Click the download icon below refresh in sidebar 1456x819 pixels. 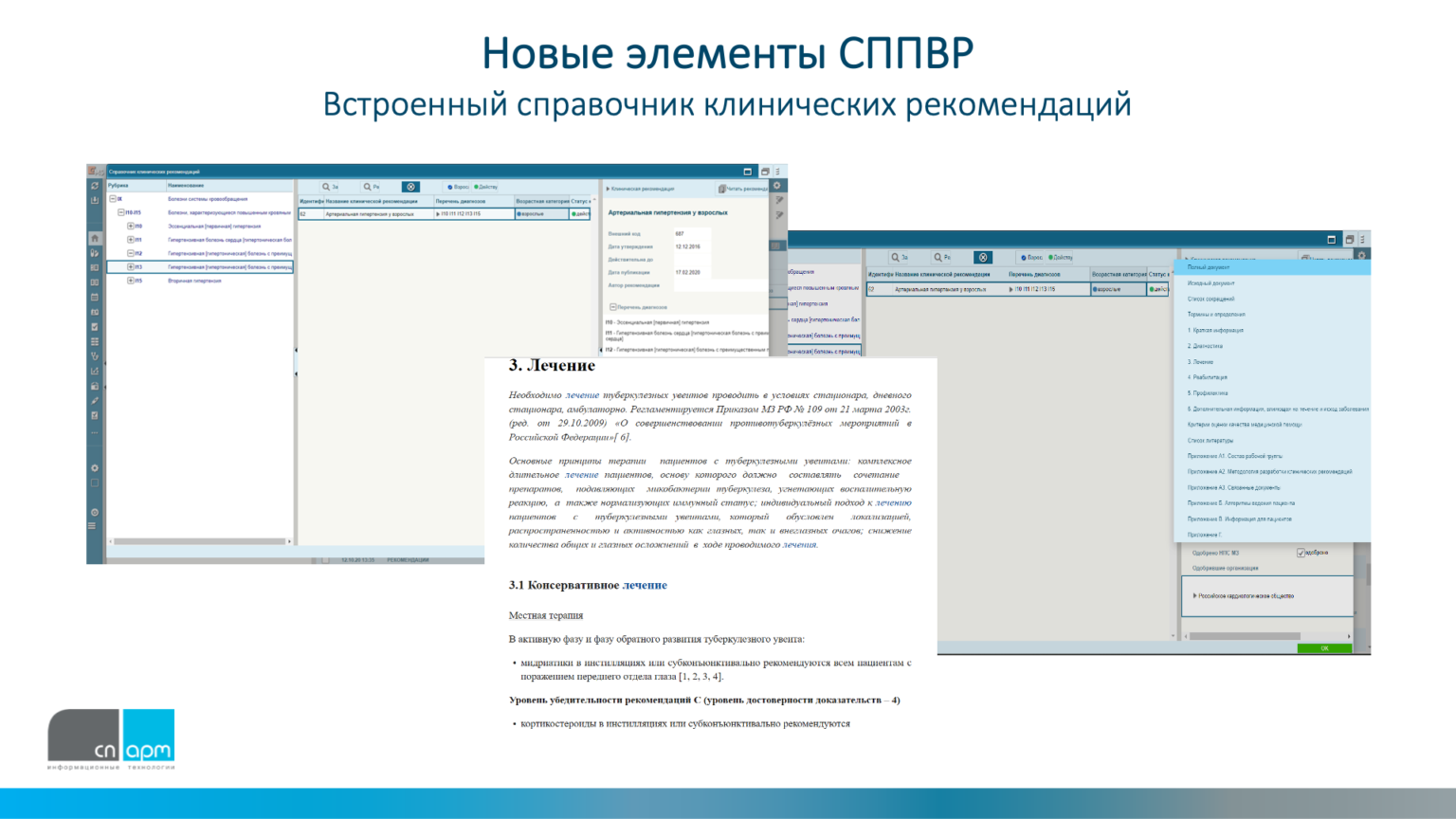95,200
